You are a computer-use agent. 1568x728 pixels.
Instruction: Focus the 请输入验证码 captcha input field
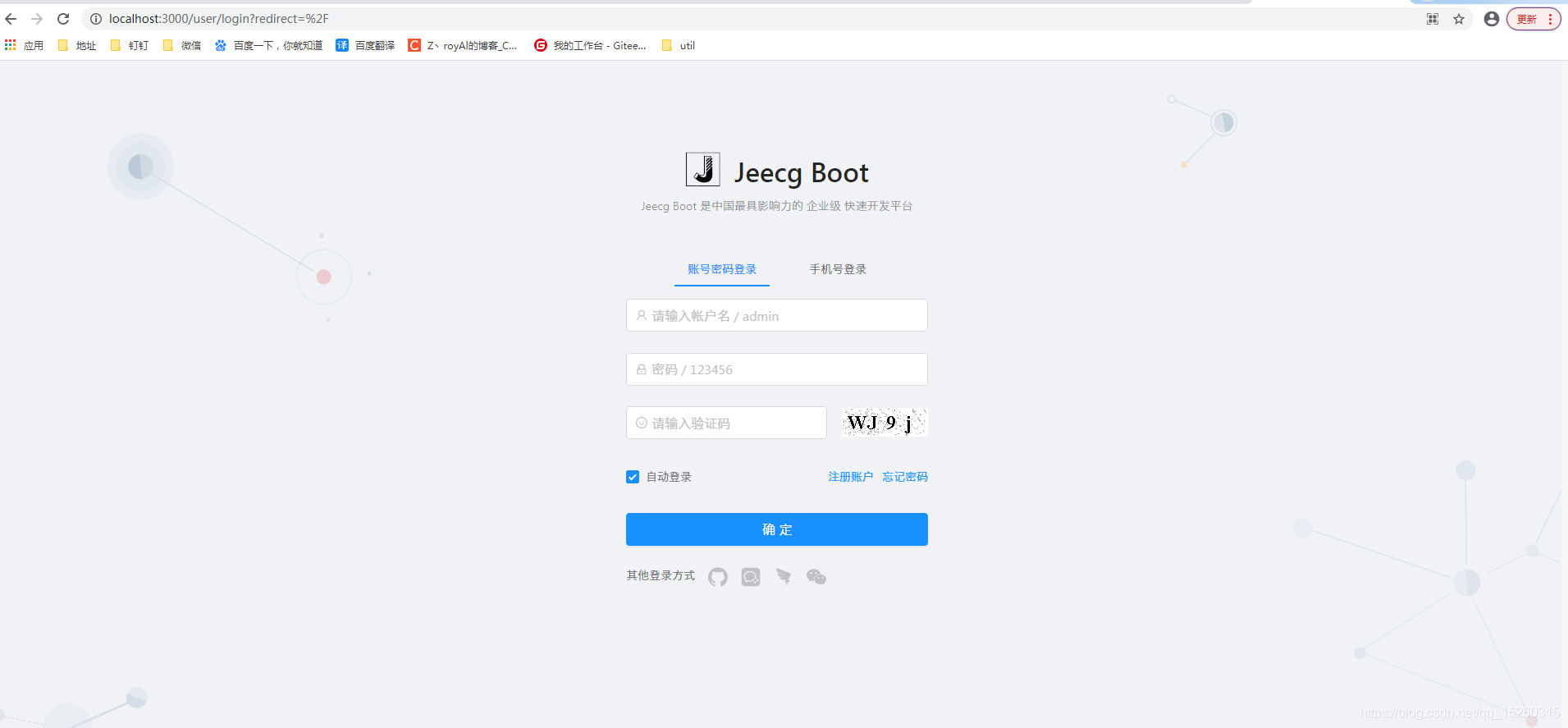(726, 423)
